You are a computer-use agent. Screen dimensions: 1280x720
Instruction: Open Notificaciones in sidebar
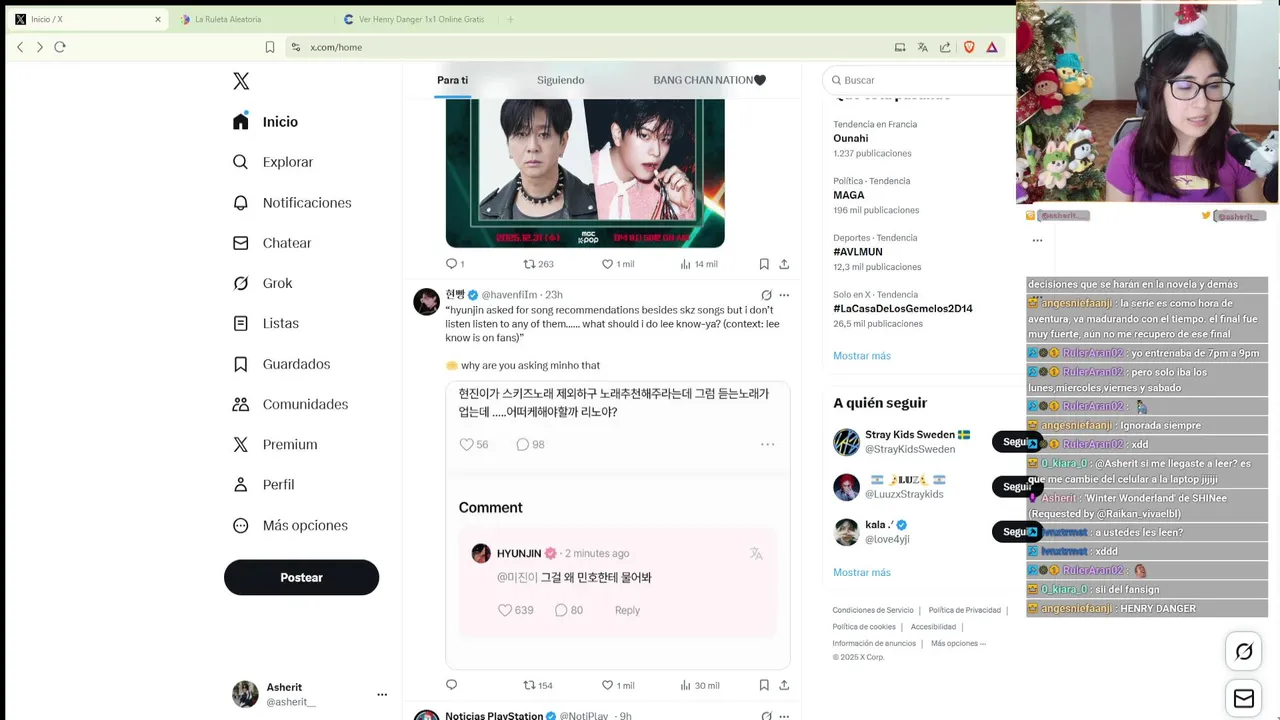coord(292,202)
